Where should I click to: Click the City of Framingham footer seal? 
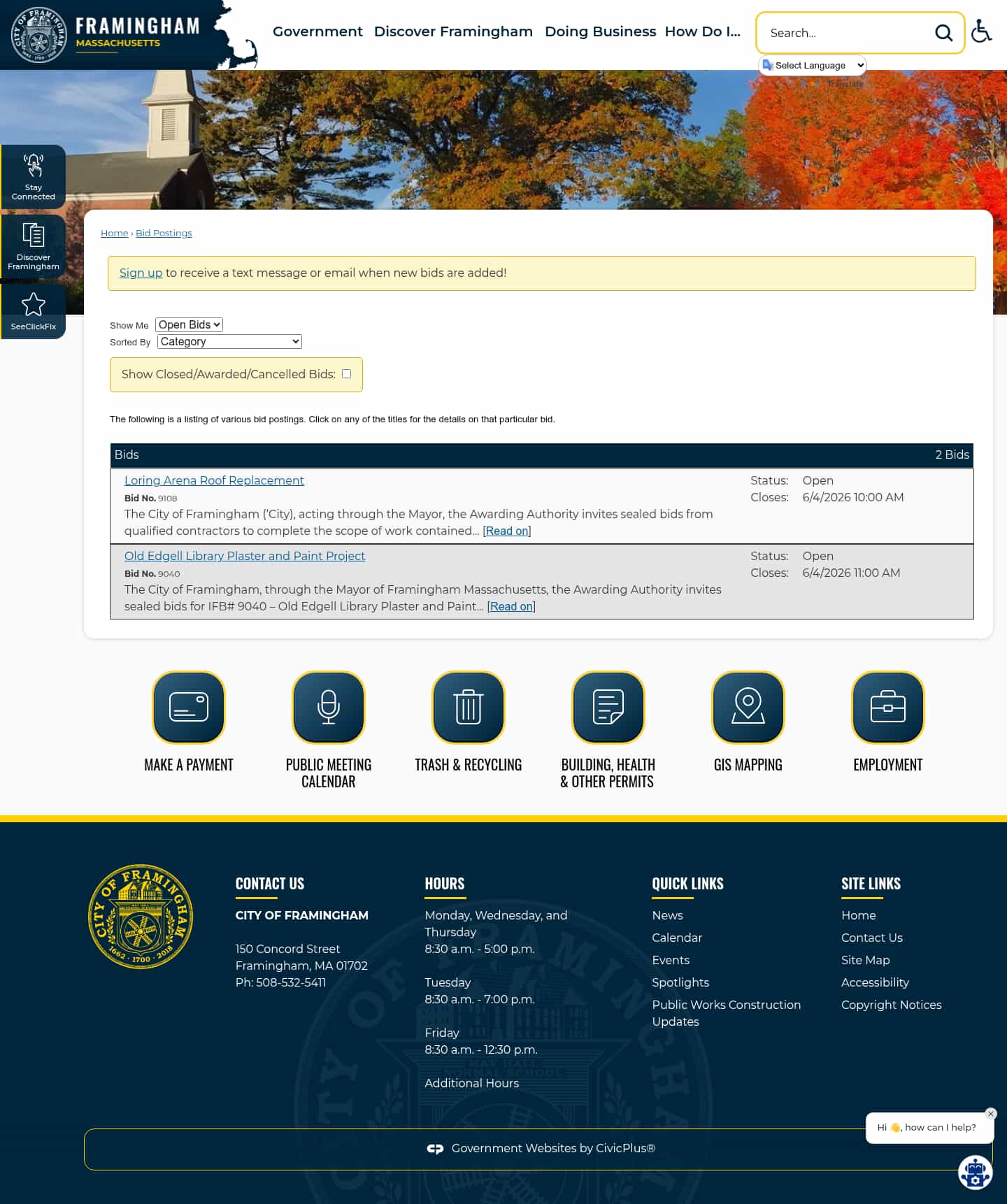141,917
